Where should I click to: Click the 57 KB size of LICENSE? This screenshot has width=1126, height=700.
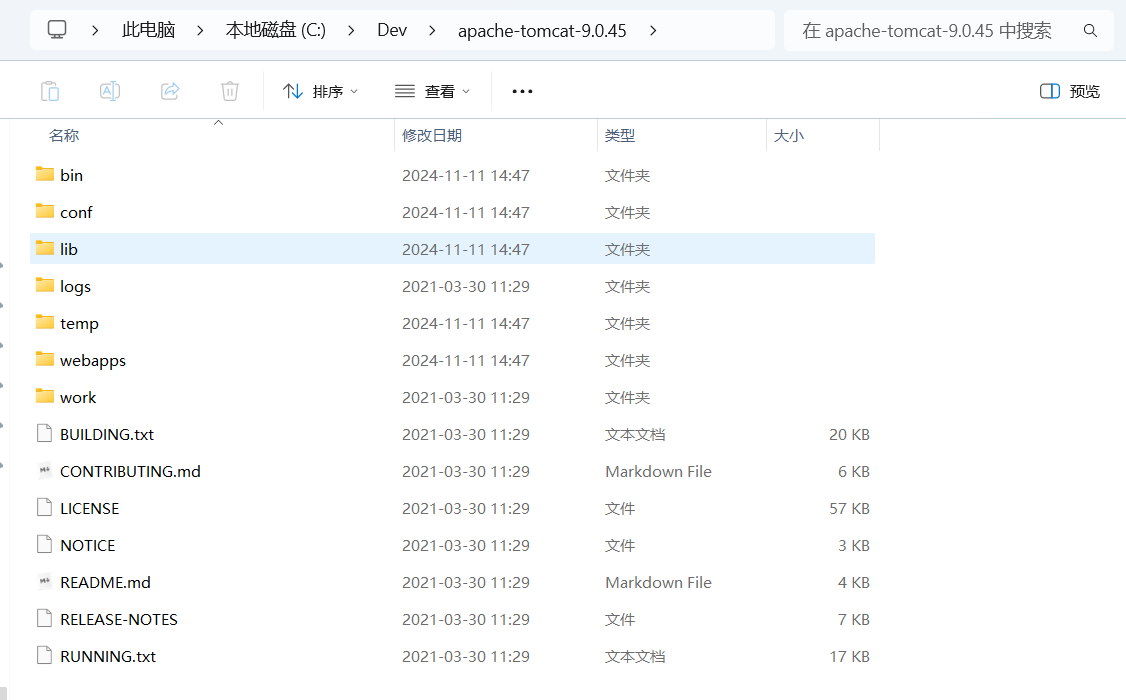coord(850,508)
